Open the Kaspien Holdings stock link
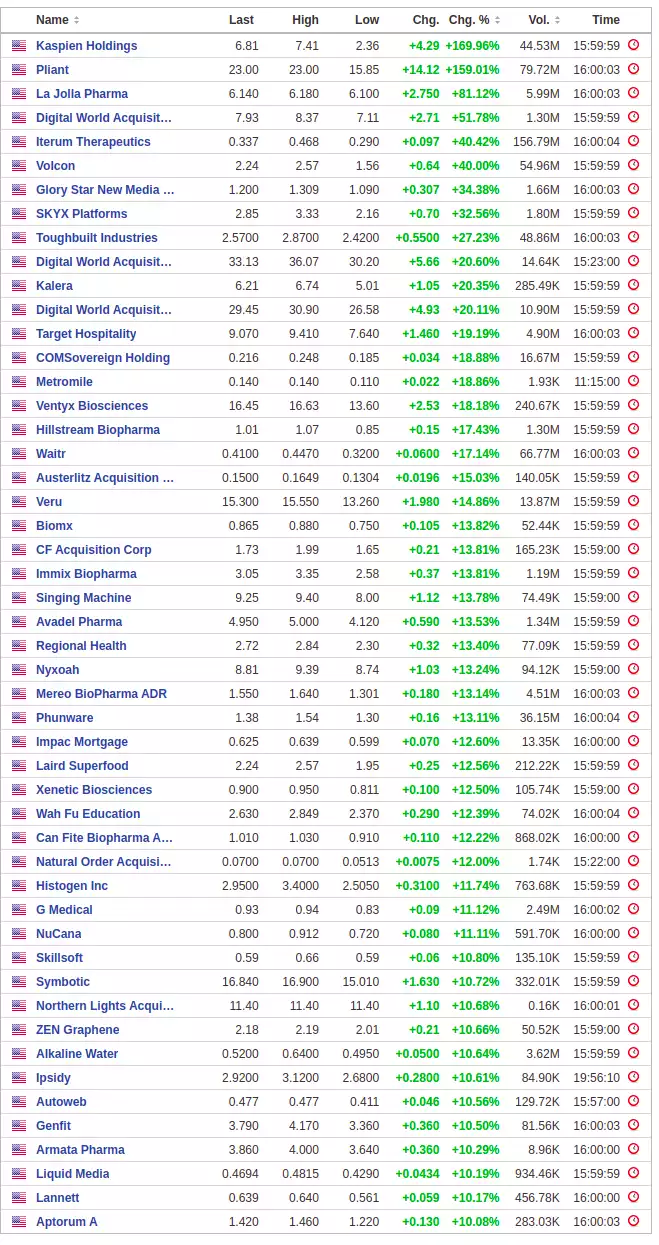The image size is (659, 1245). pos(87,46)
